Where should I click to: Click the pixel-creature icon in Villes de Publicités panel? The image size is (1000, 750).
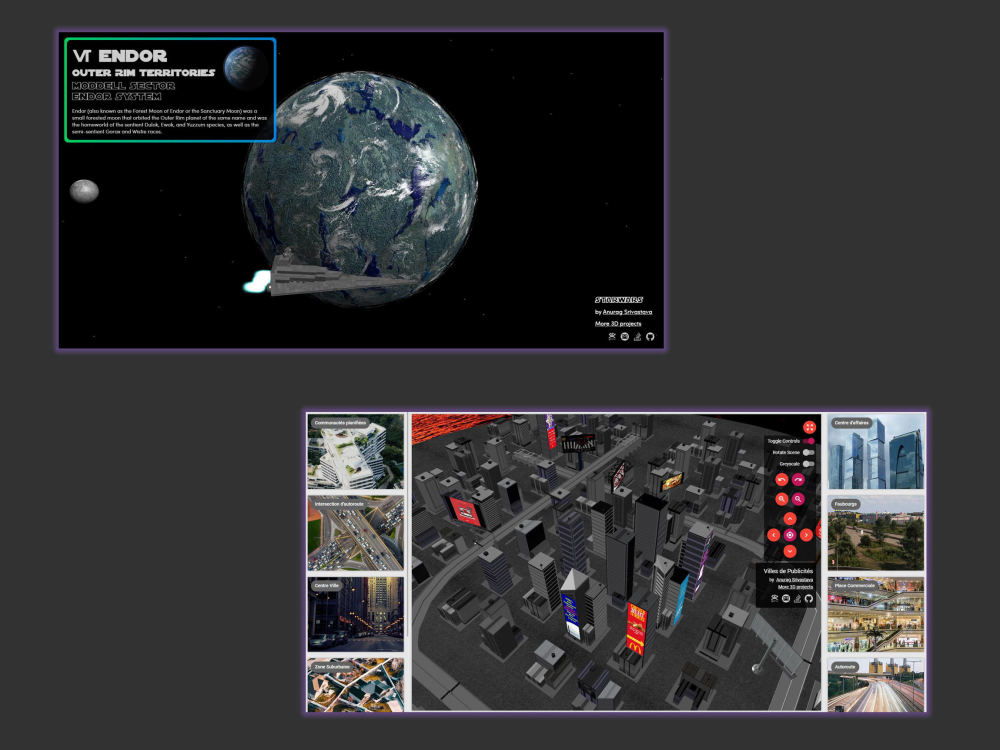(774, 598)
